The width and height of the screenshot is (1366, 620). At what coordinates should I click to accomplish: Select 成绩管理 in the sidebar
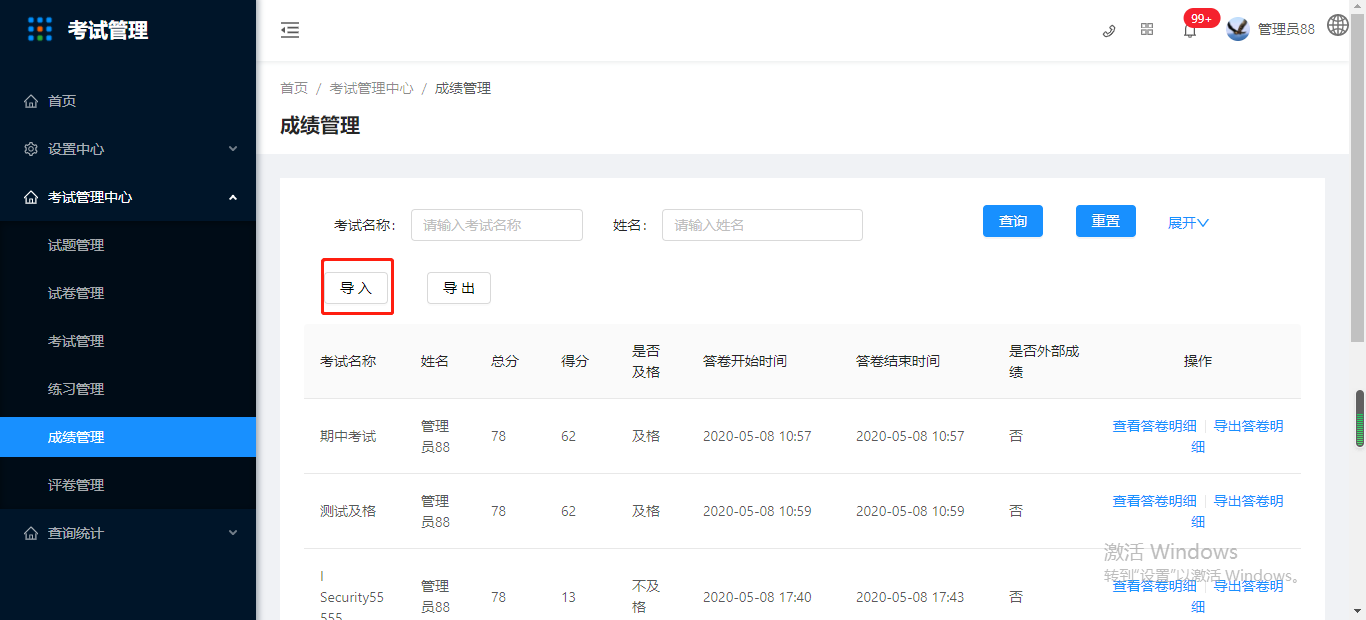point(128,437)
